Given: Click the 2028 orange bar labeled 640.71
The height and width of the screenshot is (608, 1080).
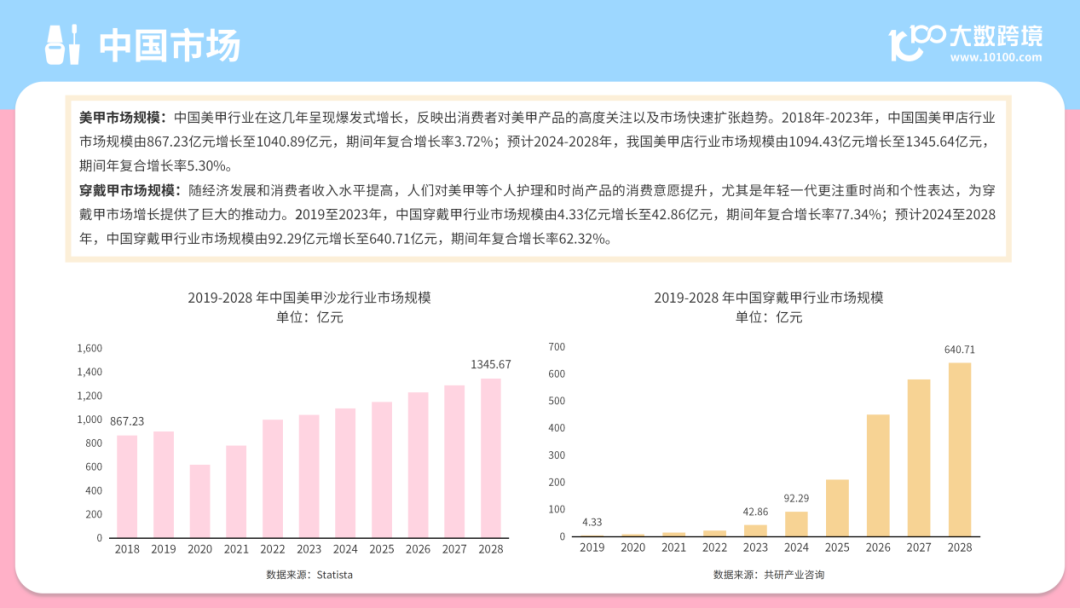Looking at the screenshot, I should pyautogui.click(x=959, y=450).
